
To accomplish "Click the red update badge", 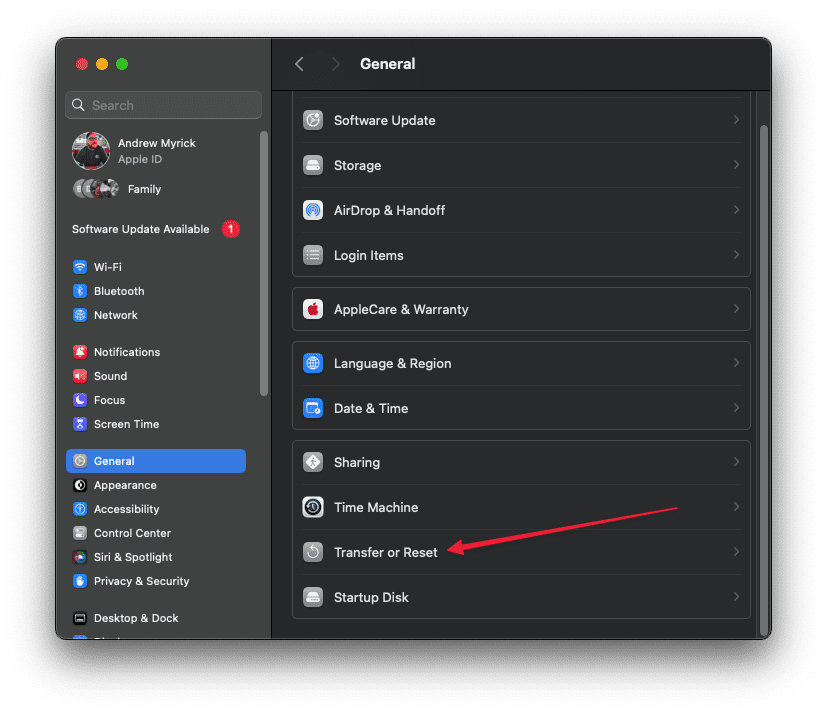I will click(x=230, y=229).
